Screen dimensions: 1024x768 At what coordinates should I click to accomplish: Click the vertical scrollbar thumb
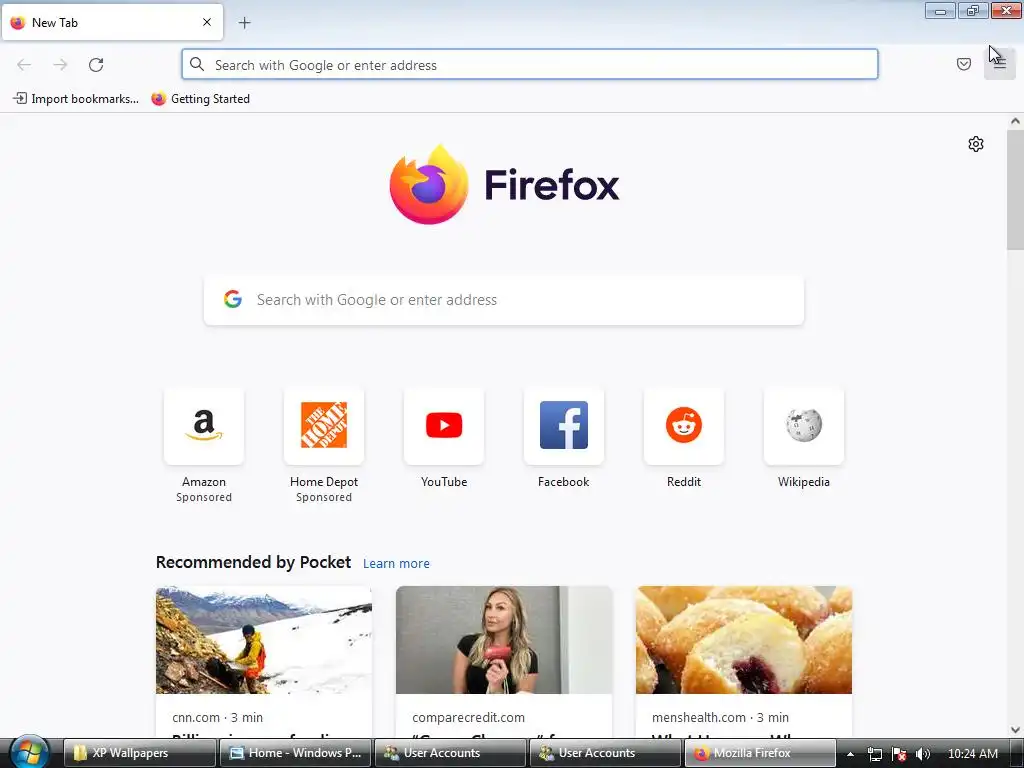click(1015, 189)
